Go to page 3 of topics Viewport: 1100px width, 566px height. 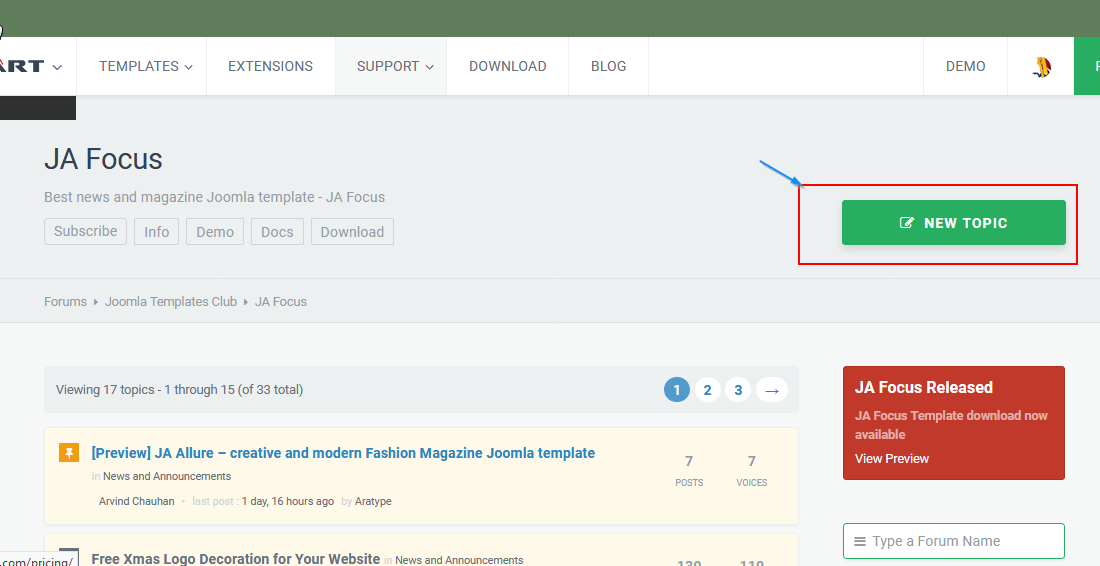point(738,390)
